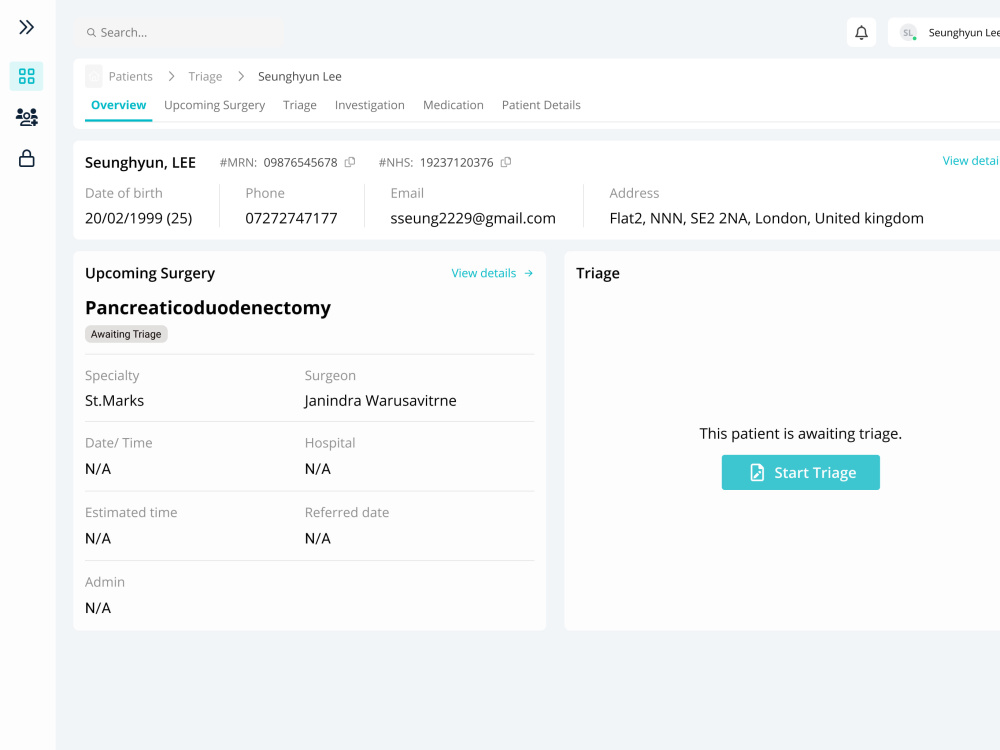
Task: Click the Pancreaticoduodenectomy heading
Action: pyautogui.click(x=208, y=307)
